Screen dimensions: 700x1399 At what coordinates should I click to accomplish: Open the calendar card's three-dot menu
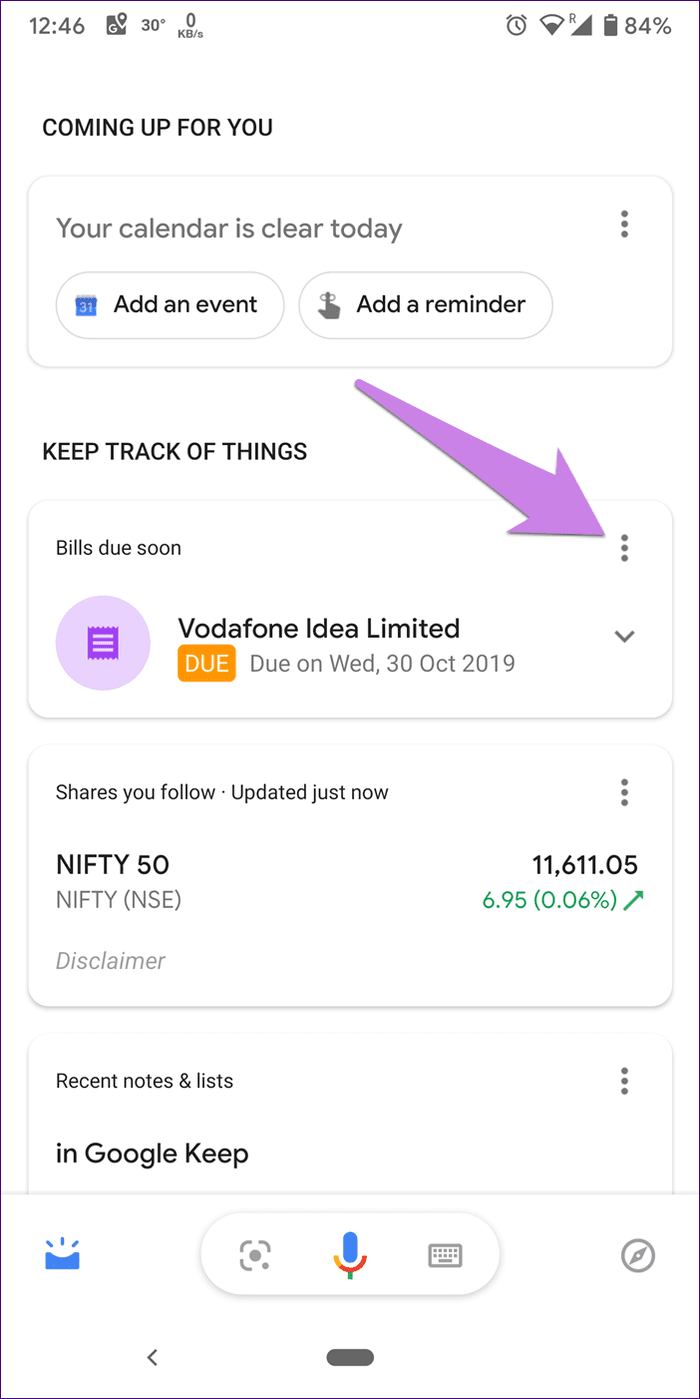[x=625, y=224]
